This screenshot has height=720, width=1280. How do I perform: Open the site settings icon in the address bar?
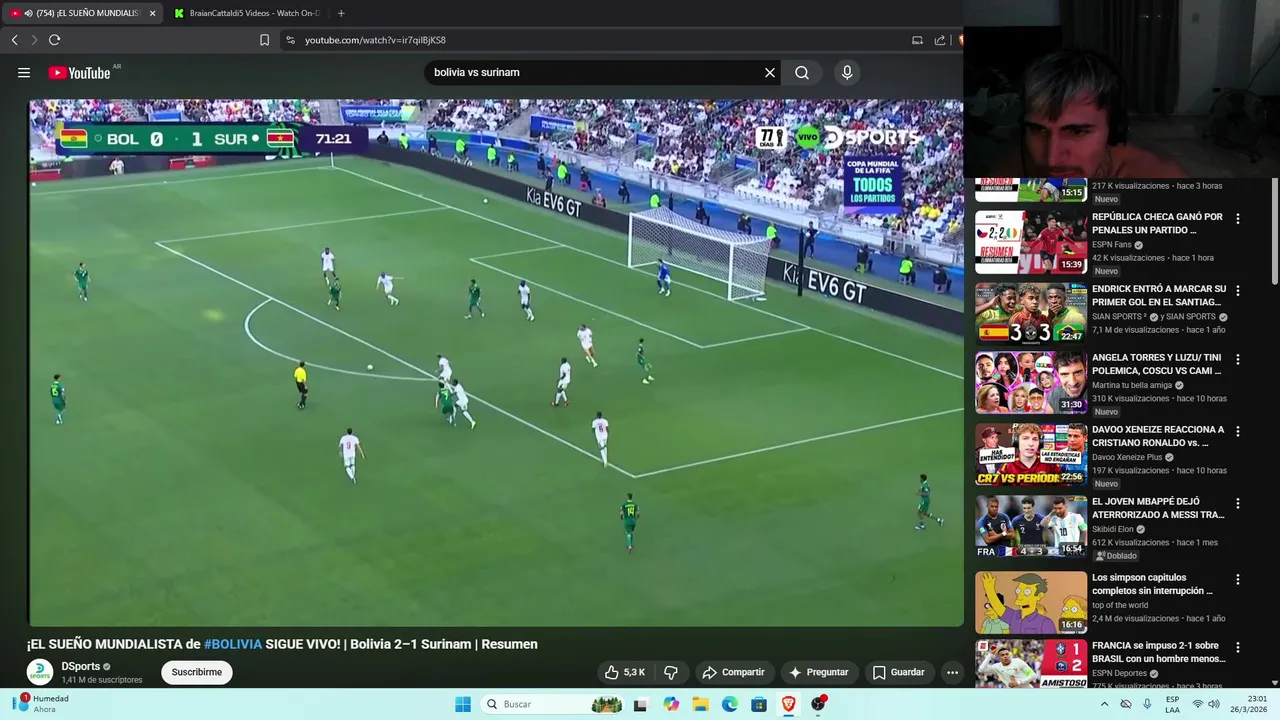290,40
